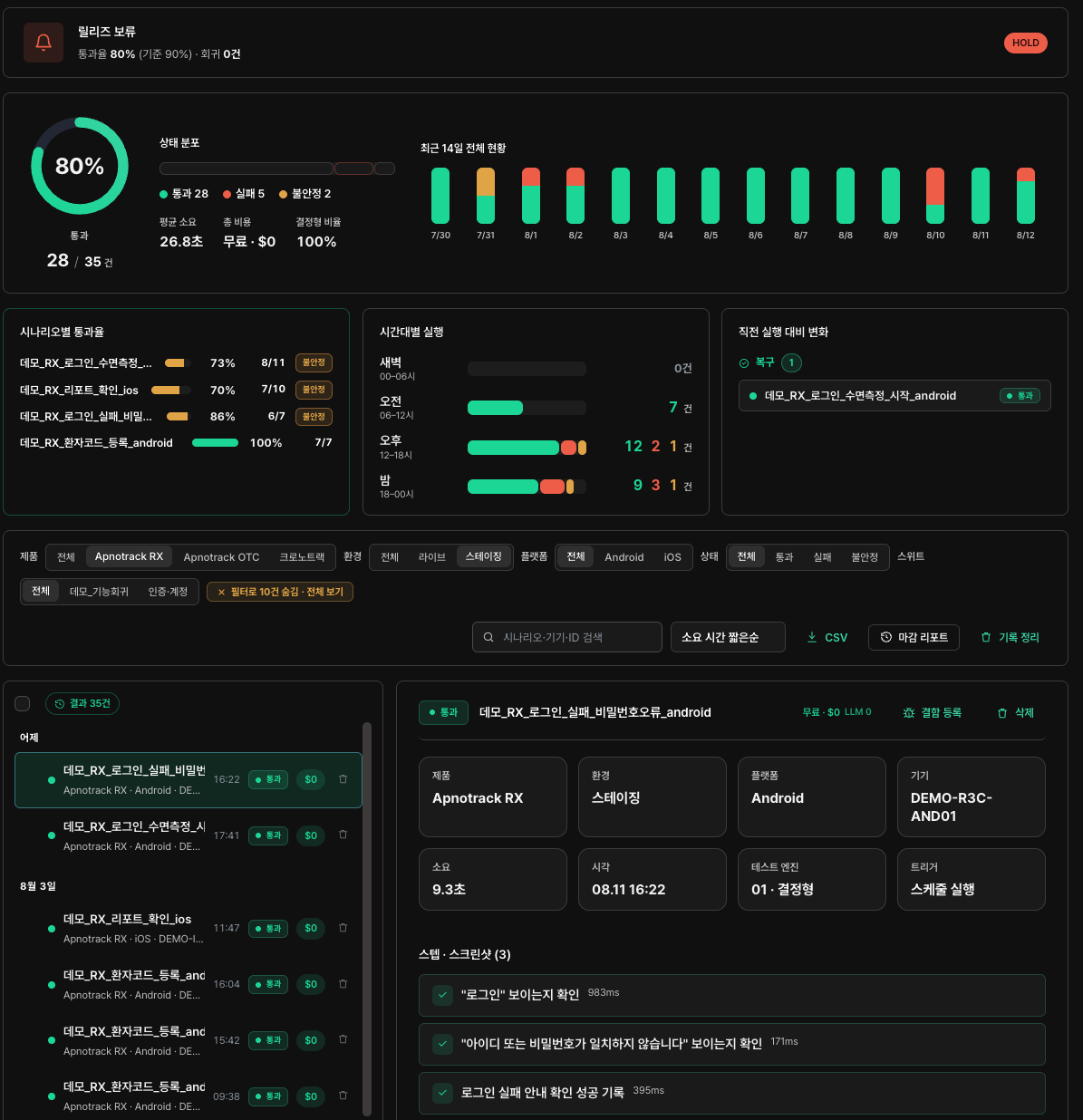Delete the 16:22 로그인_실패 run via trash icon
Viewport: 1083px width, 1120px height.
343,778
